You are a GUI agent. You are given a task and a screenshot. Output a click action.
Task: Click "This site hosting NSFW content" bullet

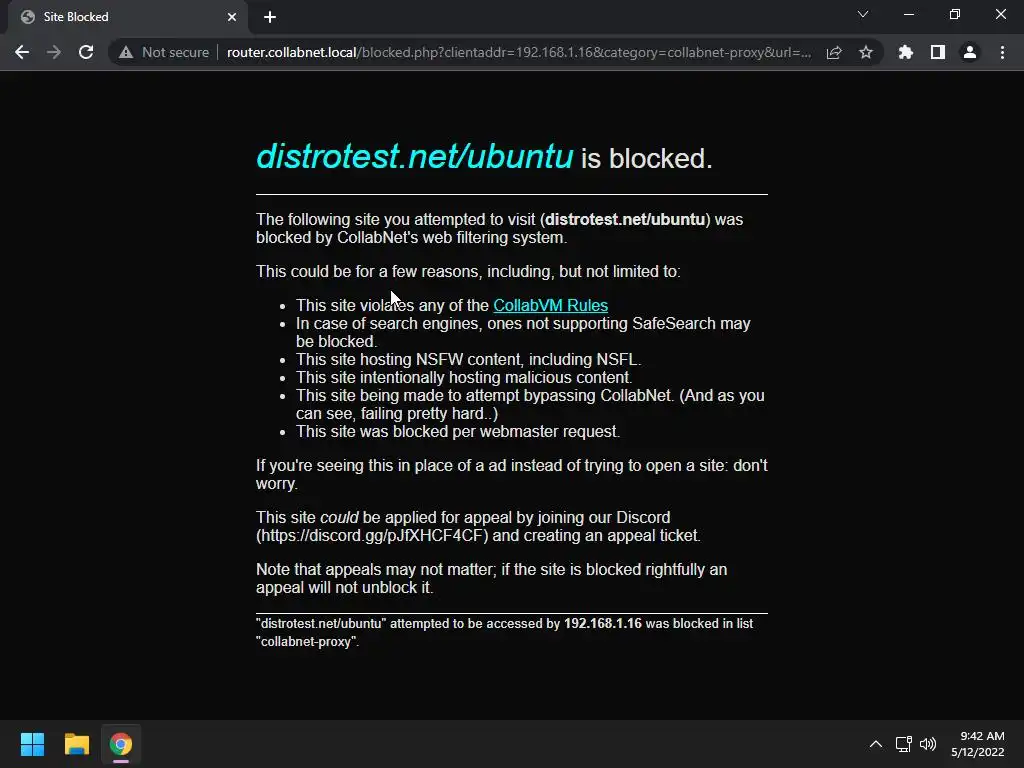click(468, 359)
